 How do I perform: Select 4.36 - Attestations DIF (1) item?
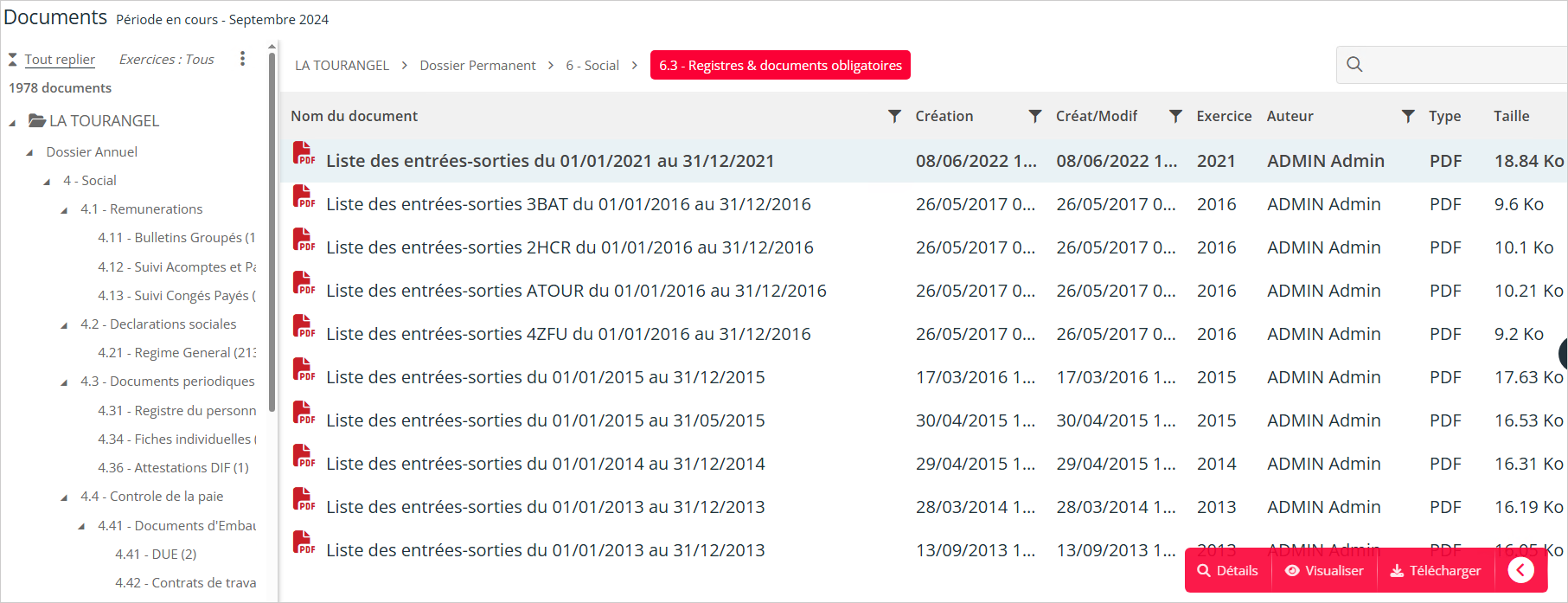pyautogui.click(x=173, y=467)
